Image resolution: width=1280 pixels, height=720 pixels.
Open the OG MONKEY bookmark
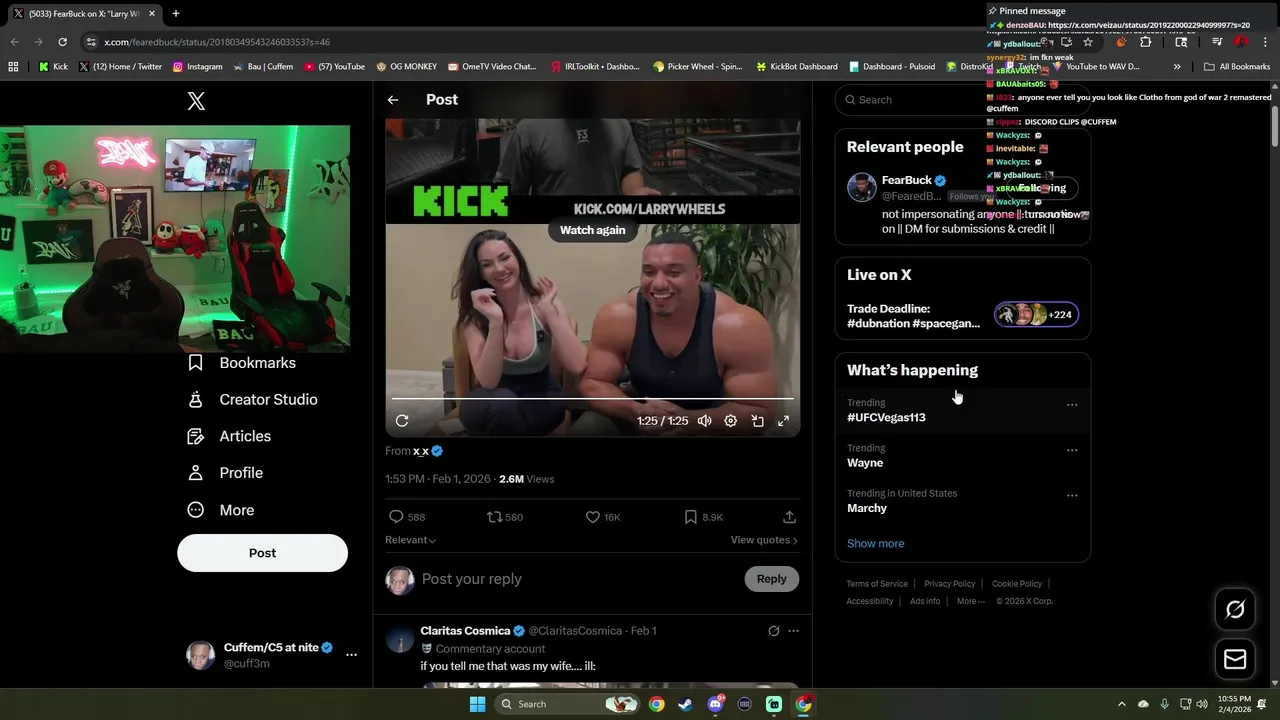406,67
